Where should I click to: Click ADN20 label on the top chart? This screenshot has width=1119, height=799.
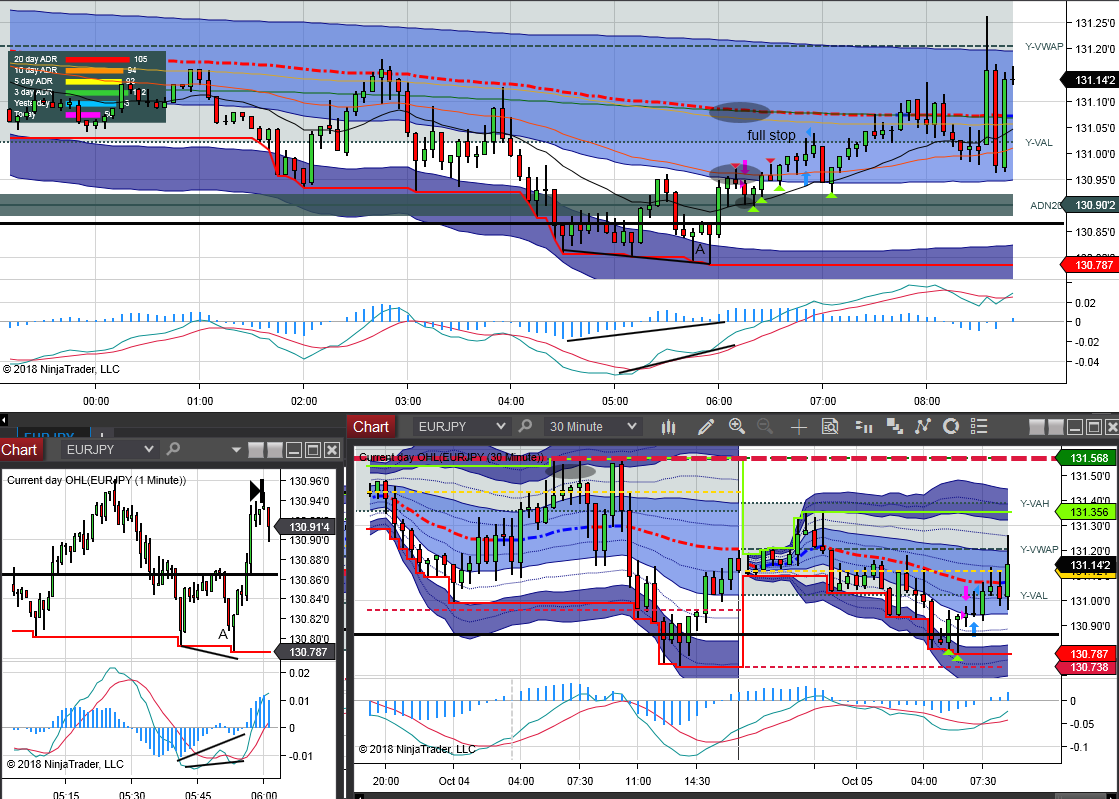pos(1045,205)
